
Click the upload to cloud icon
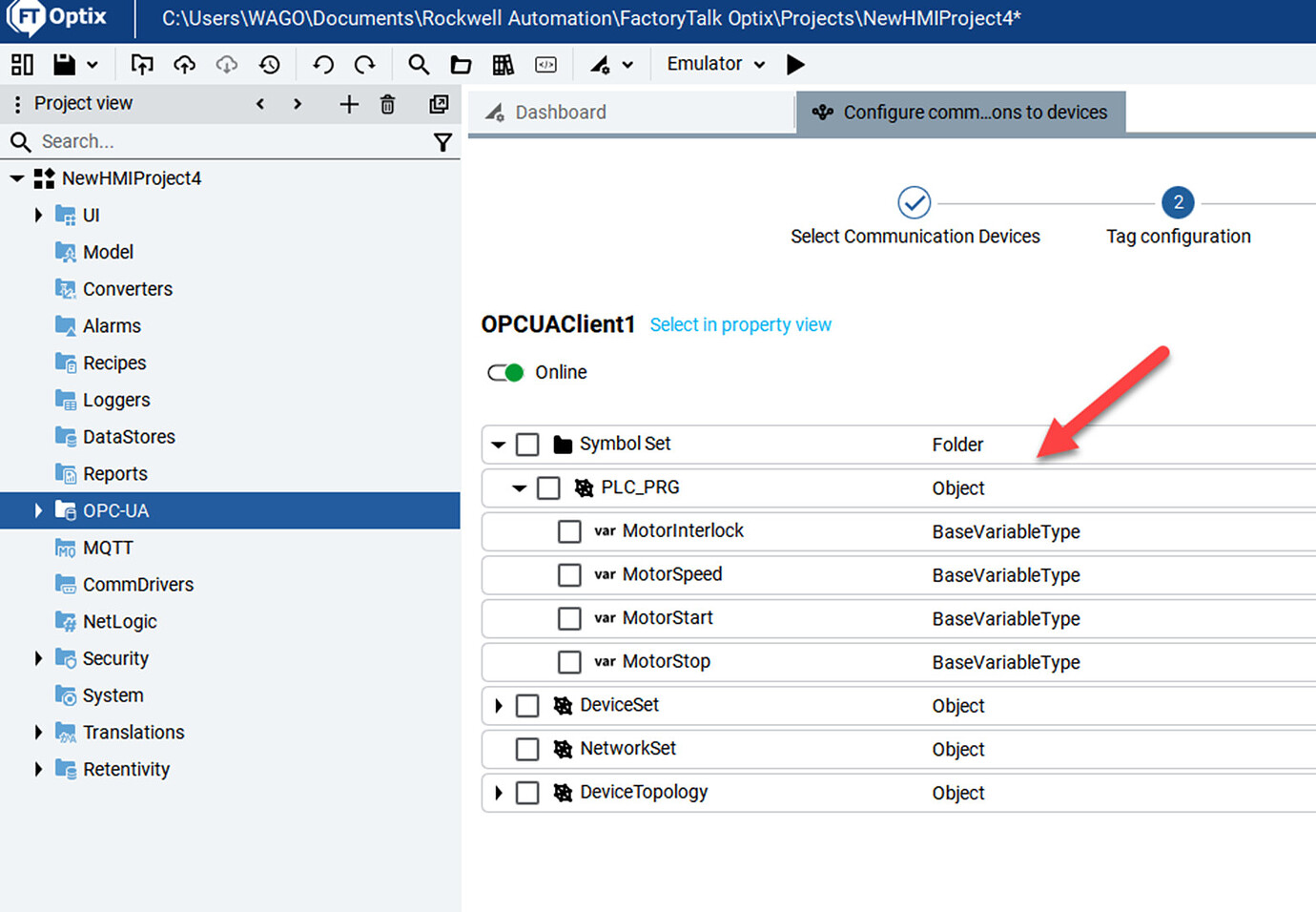[x=184, y=64]
